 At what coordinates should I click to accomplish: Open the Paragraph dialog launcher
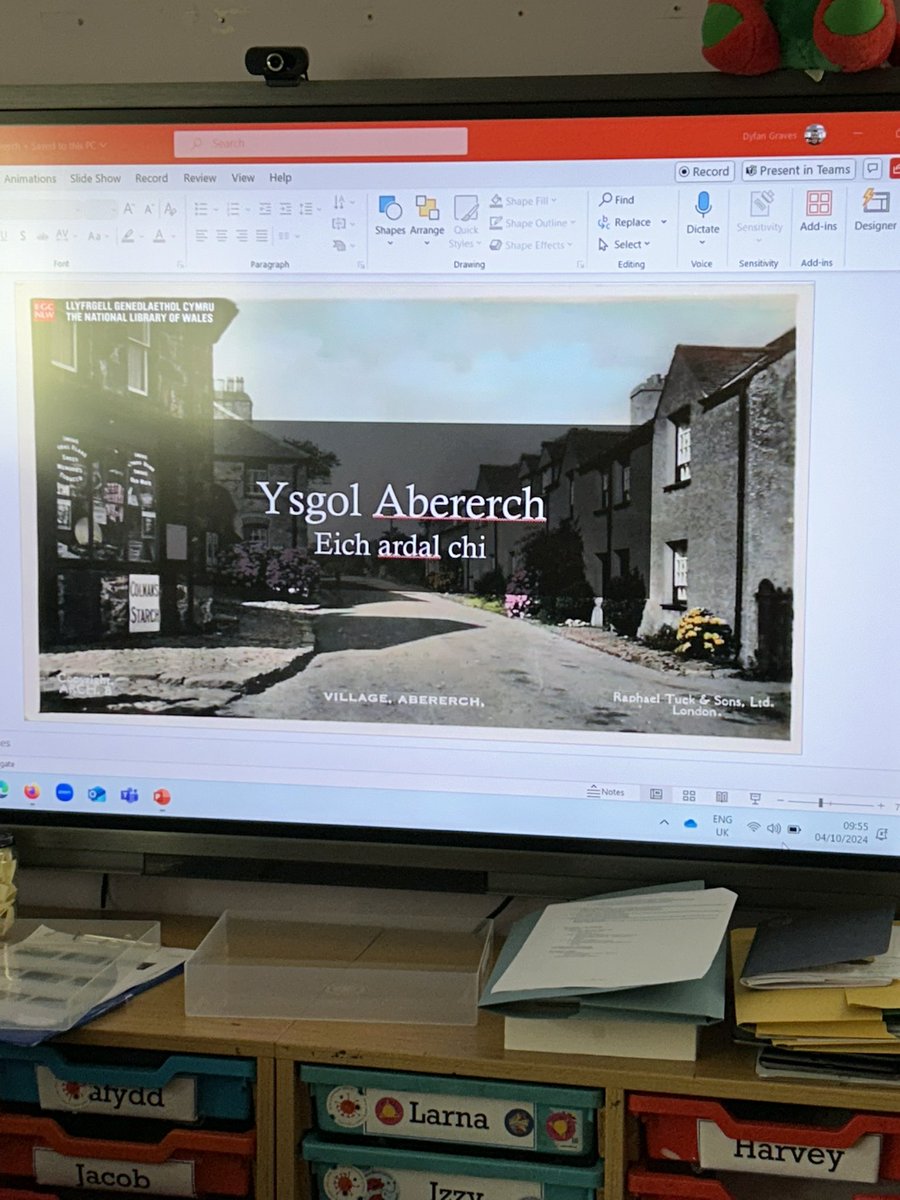pyautogui.click(x=361, y=264)
